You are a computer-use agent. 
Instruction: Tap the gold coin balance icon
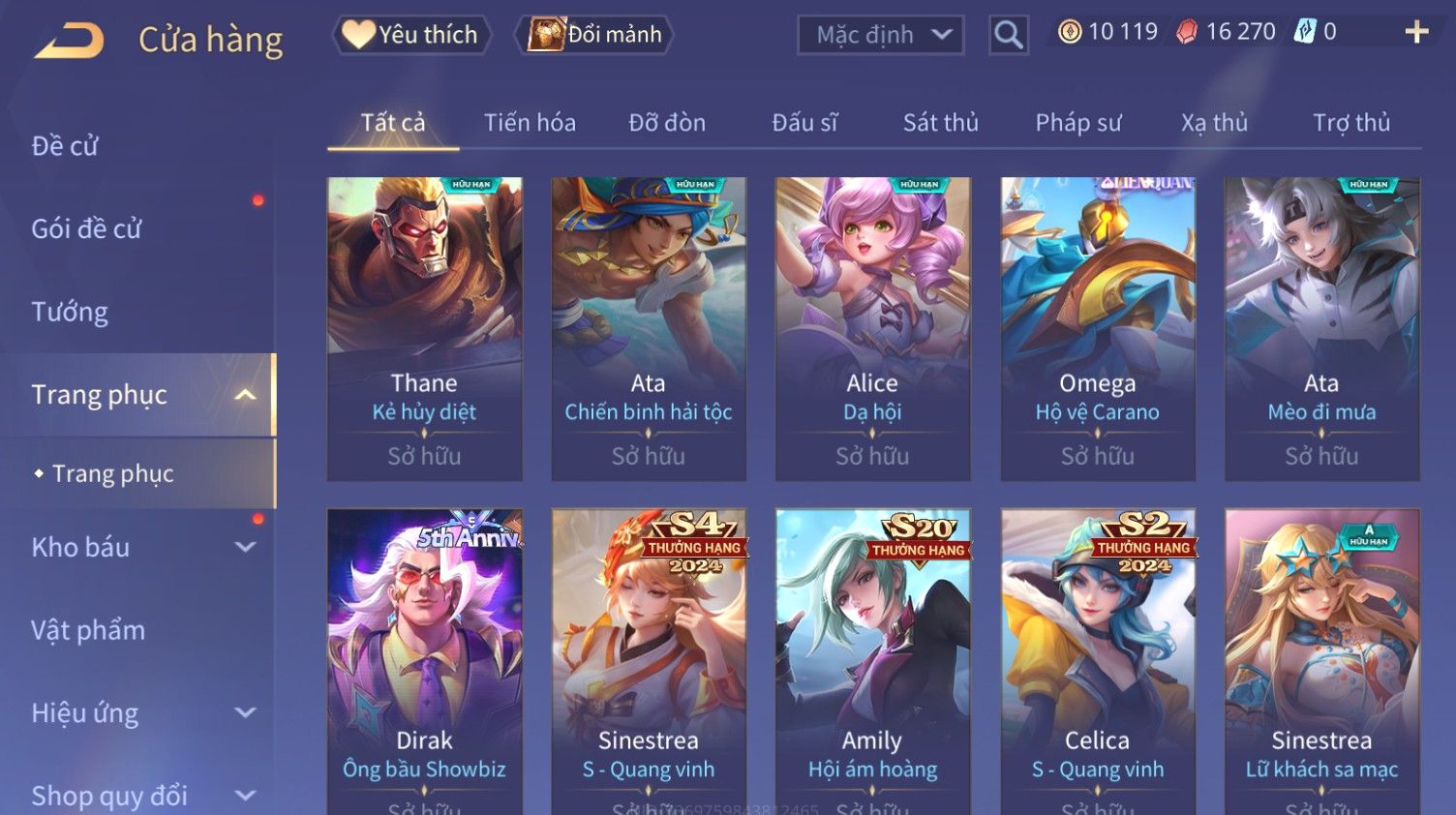[x=1070, y=33]
